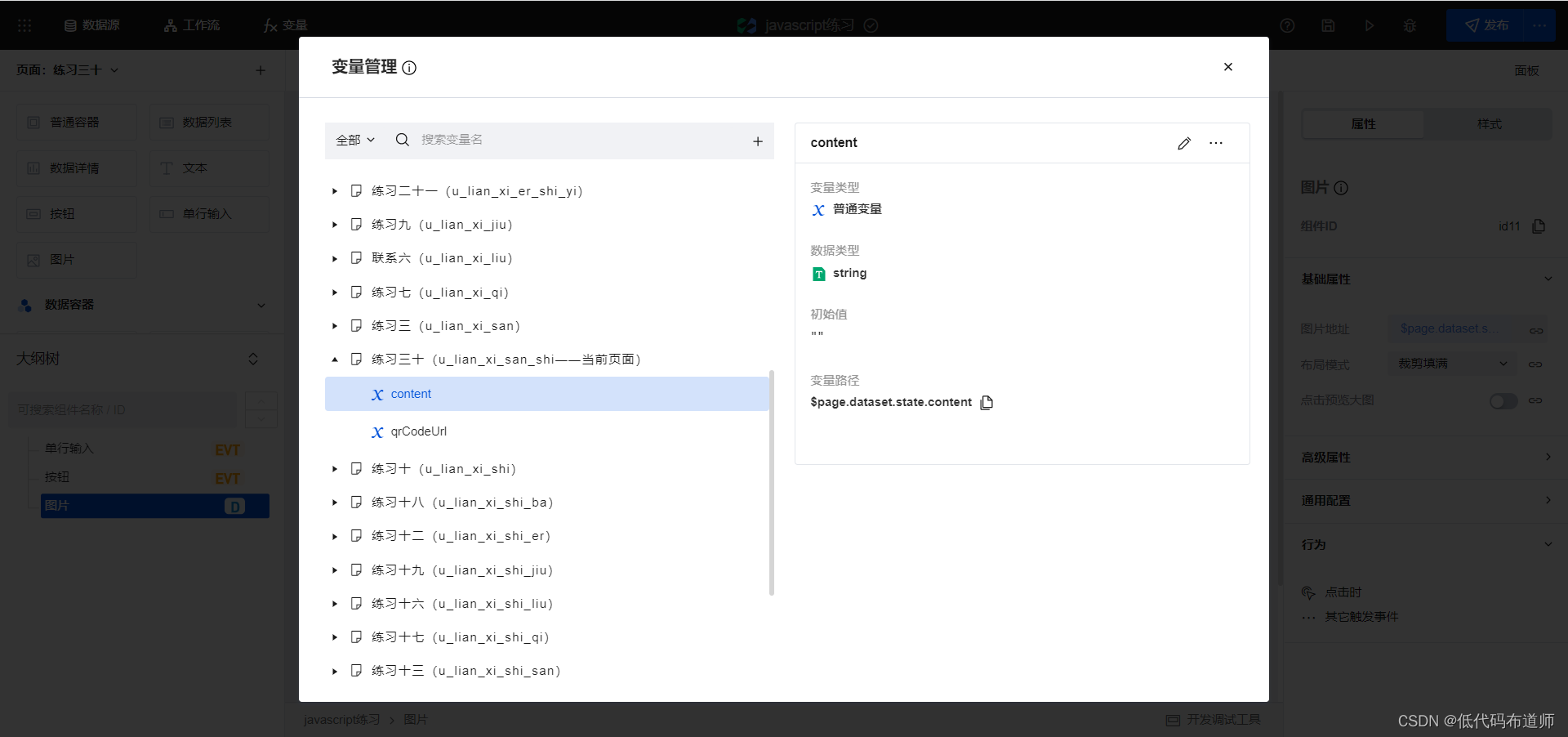
Task: Copy the variable path $page.dataset.state.content
Action: coord(987,402)
